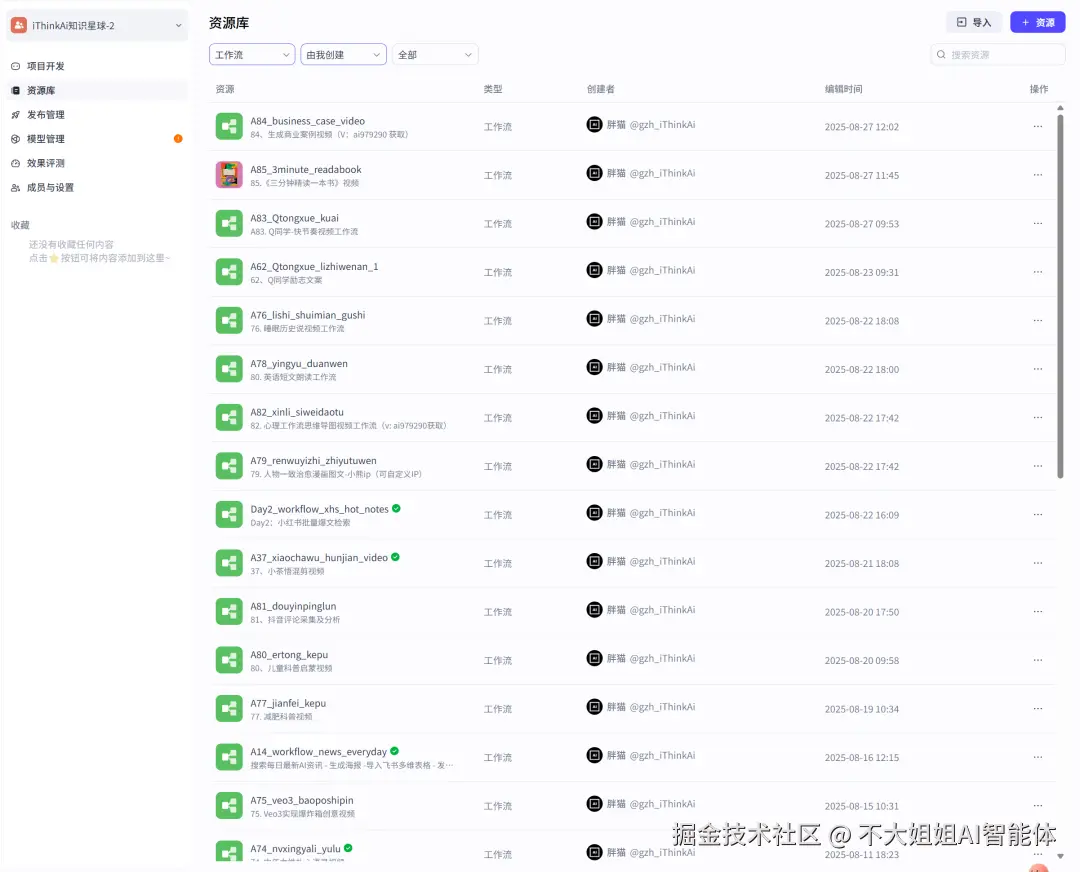
Task: Click 胖猫 avatar on the A83_Qtongxue_kuai row
Action: [595, 223]
